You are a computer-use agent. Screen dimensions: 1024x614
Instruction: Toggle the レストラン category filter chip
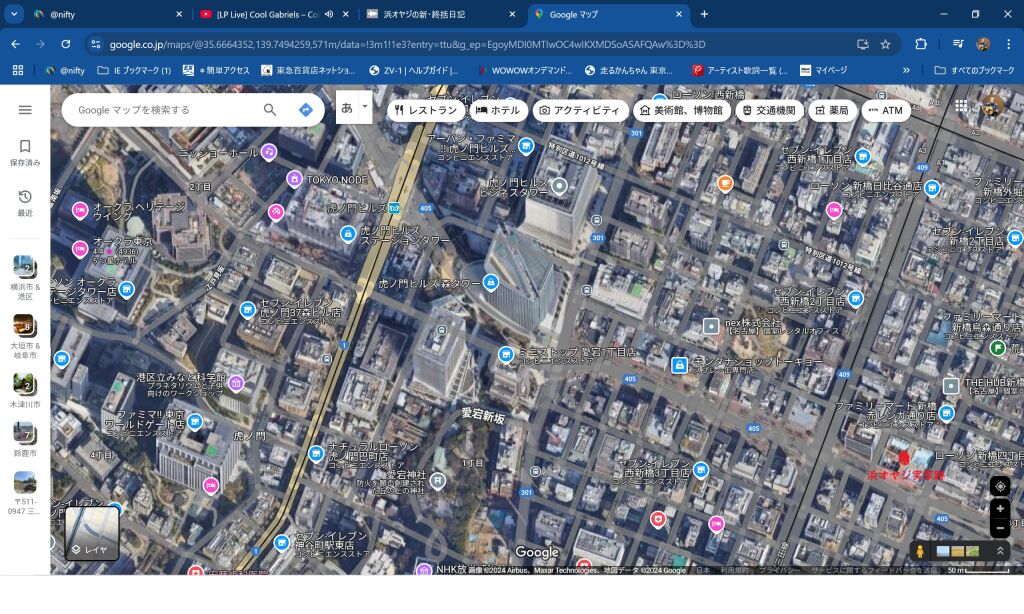424,110
